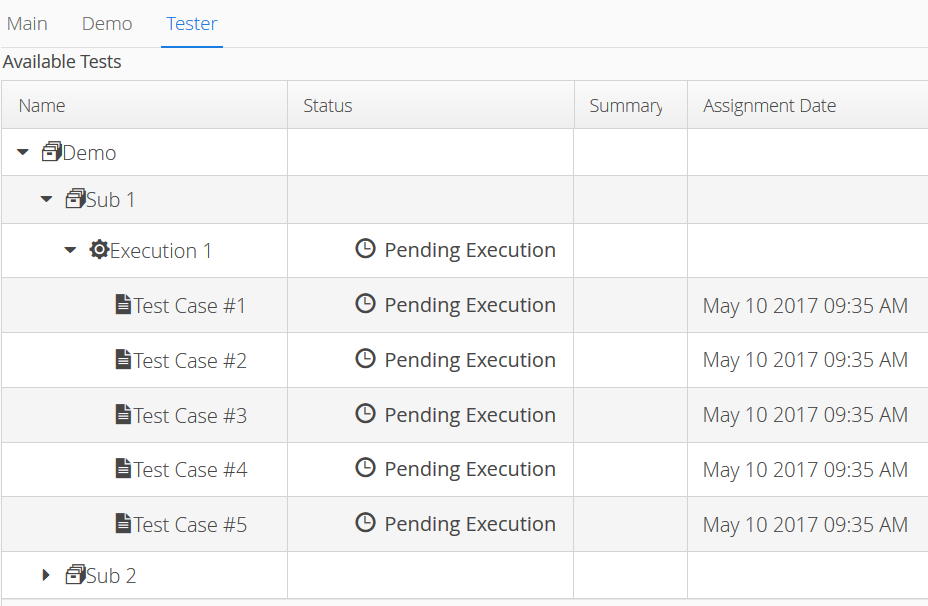Click the document icon beside Test Case #1
This screenshot has width=928, height=606.
[123, 305]
